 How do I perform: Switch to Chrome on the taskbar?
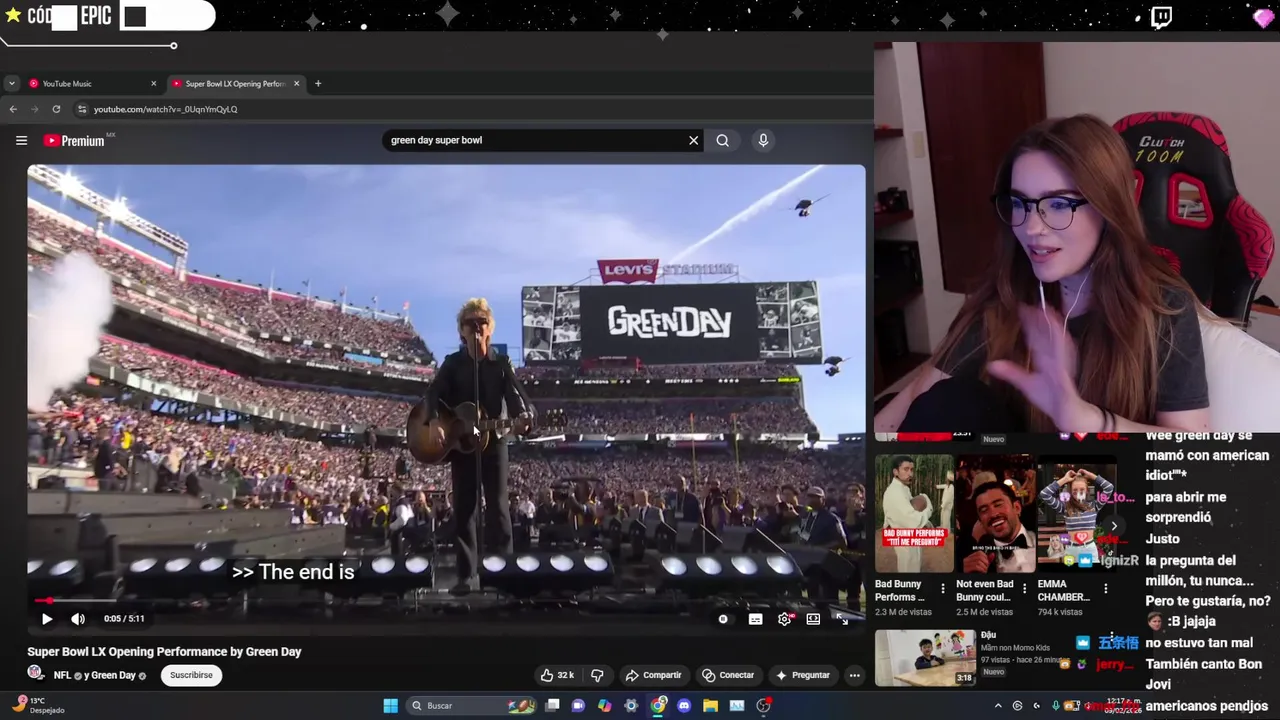pos(658,706)
